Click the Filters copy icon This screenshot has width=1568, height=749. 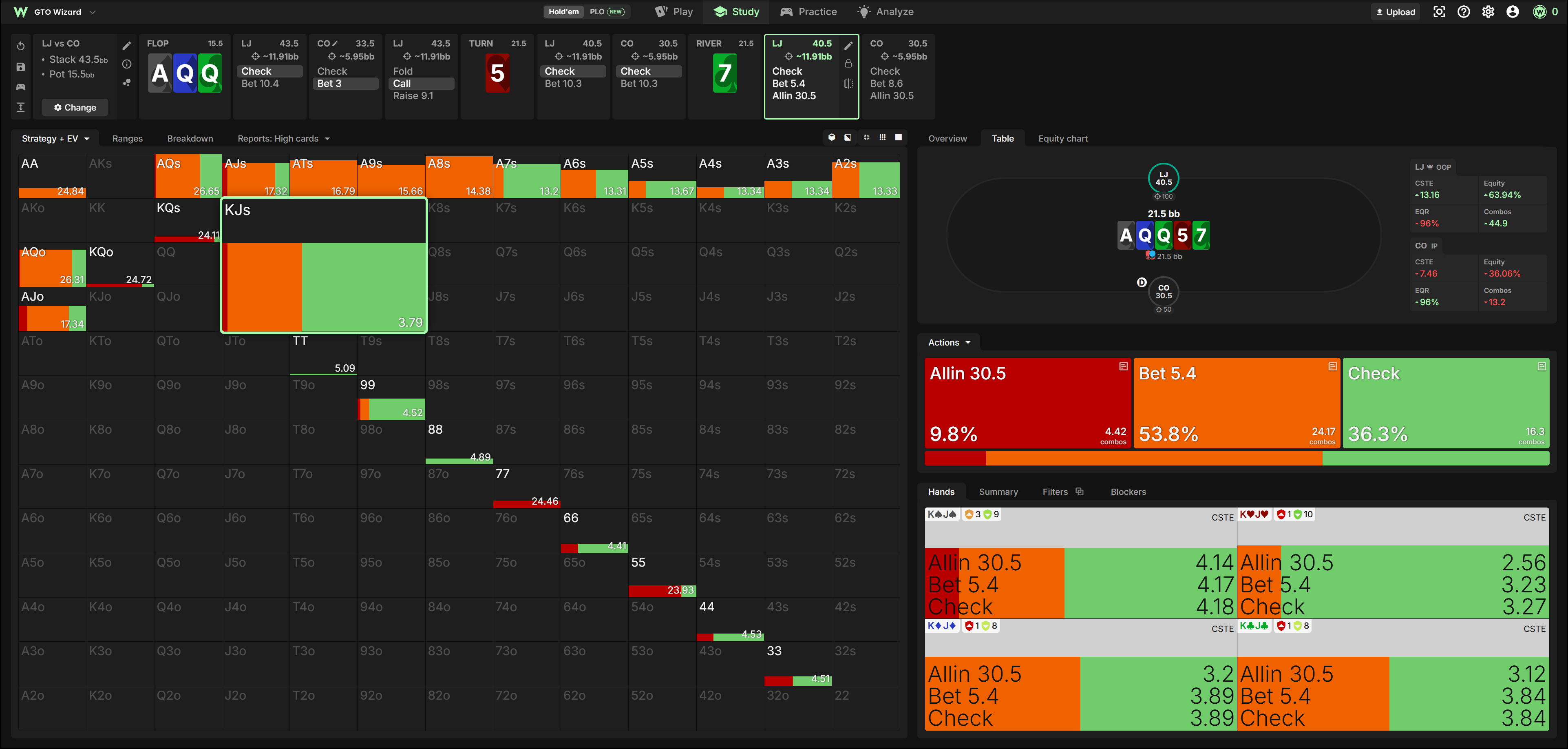[x=1080, y=492]
